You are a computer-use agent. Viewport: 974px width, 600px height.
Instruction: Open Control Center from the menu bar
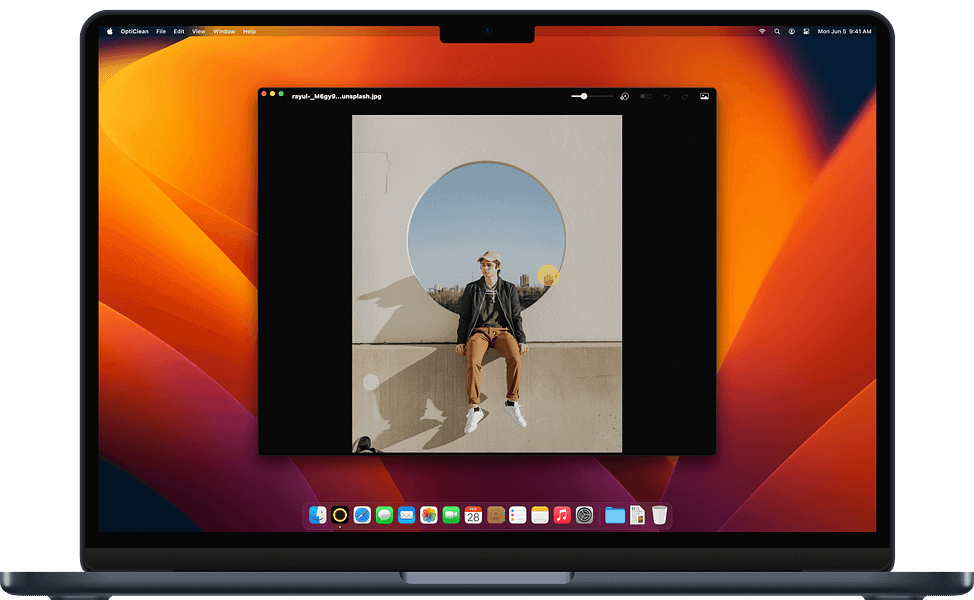(806, 31)
